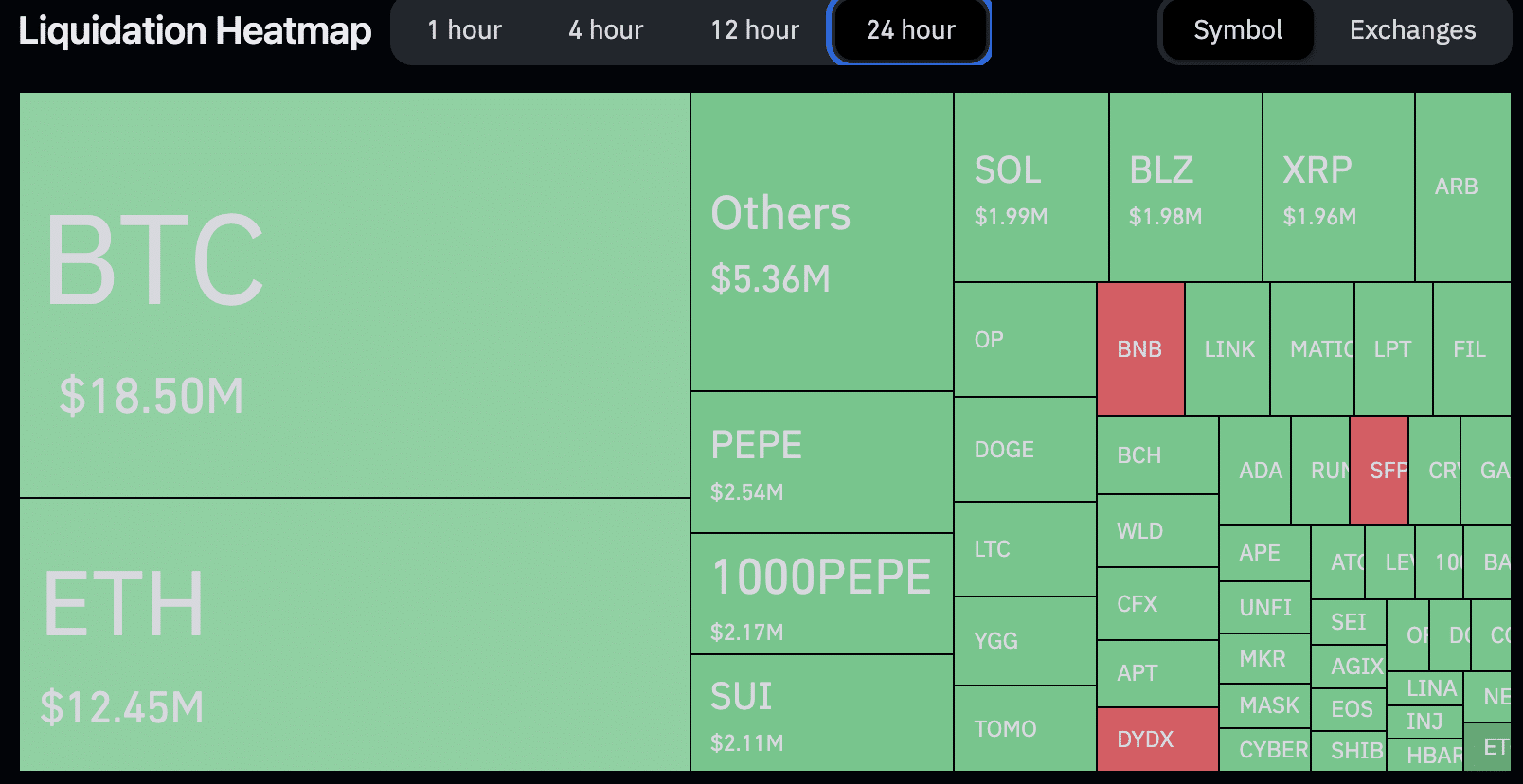Choose the 12 hour timeframe tab
The image size is (1523, 784).
coord(755,30)
